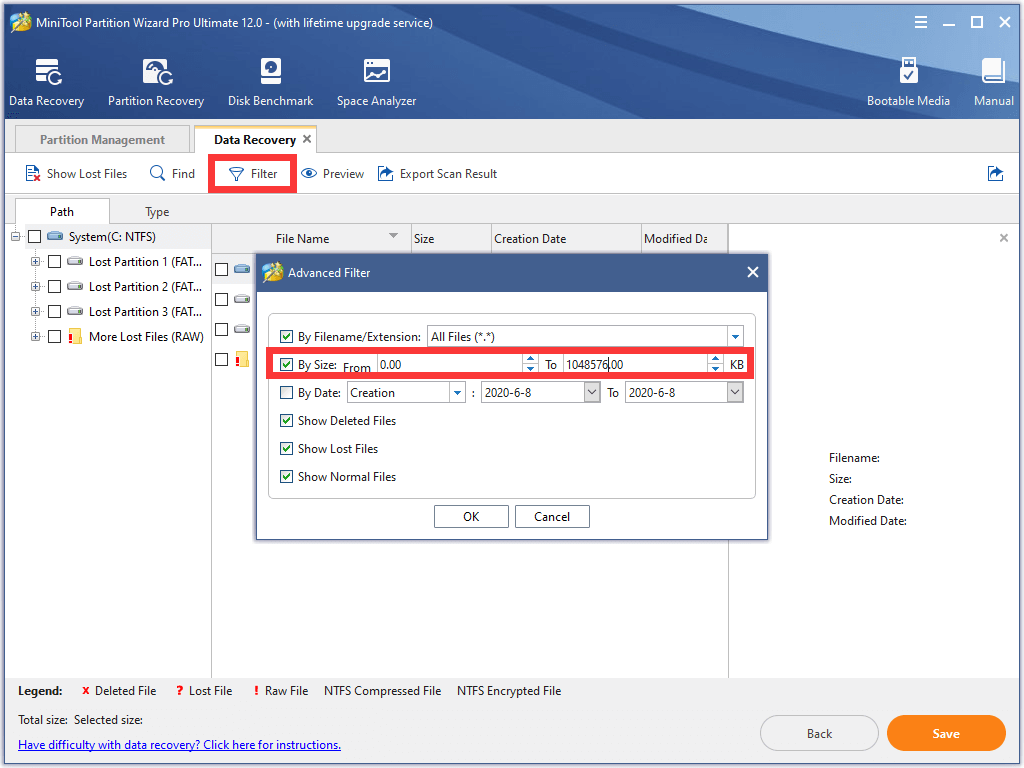
Task: Open the end date picker after To
Action: (x=735, y=392)
